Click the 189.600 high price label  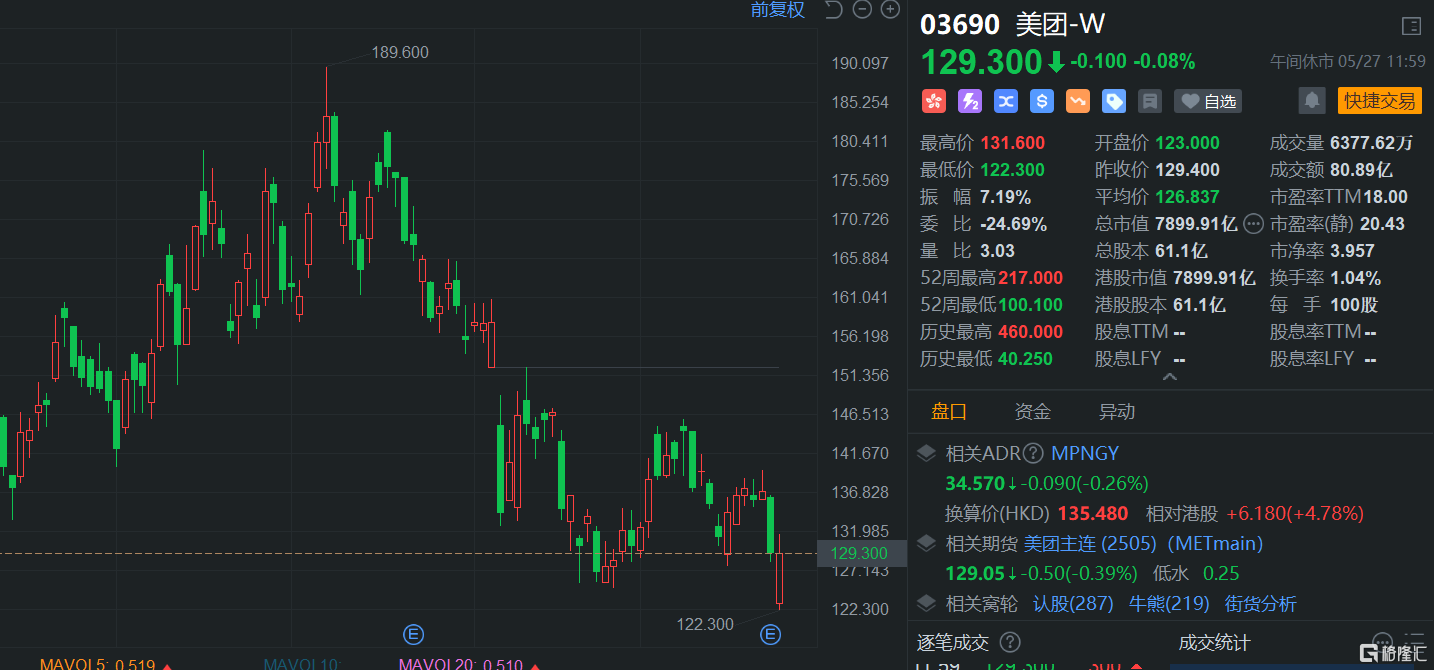point(400,52)
